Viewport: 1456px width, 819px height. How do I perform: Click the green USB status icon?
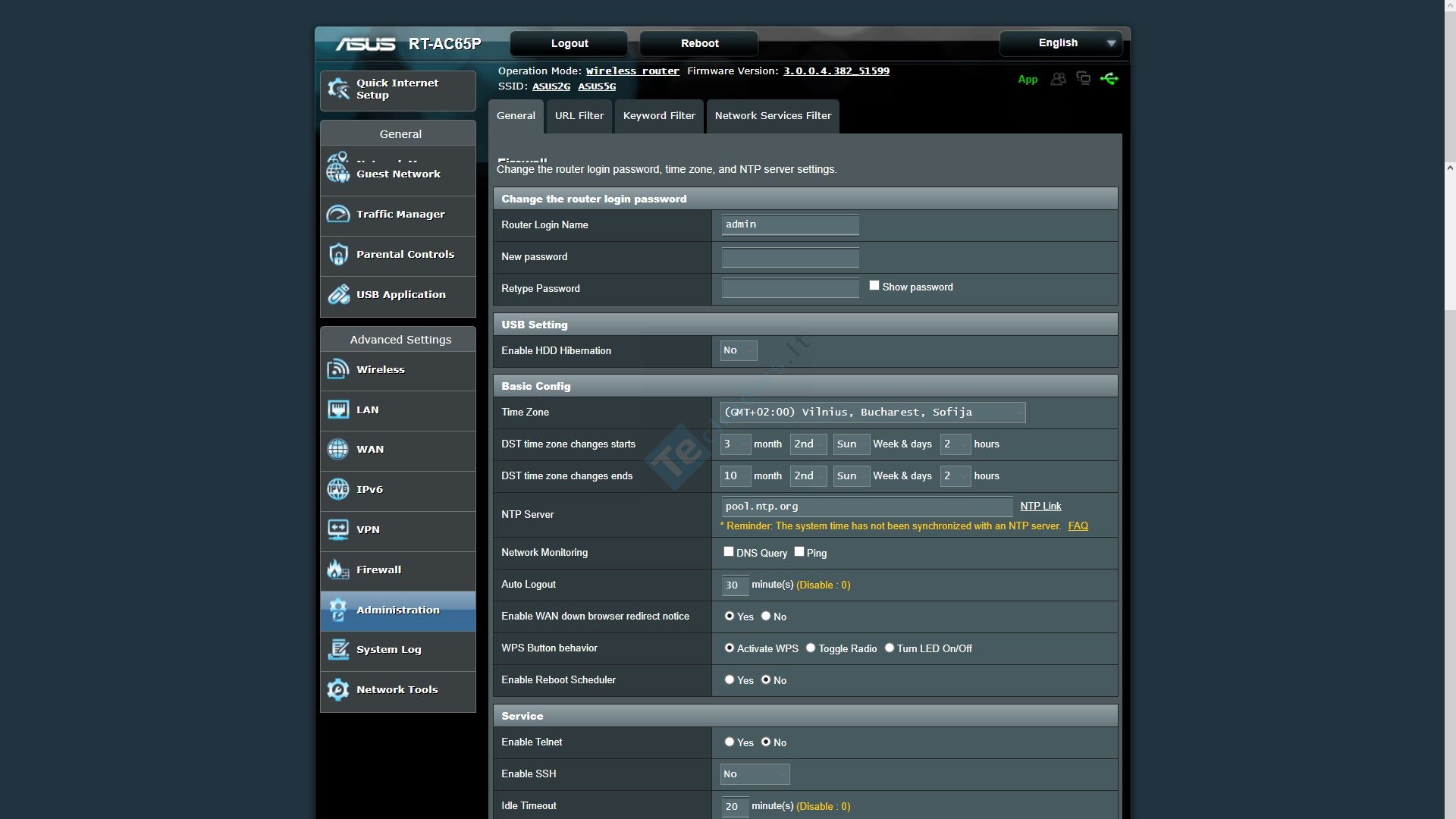tap(1109, 78)
